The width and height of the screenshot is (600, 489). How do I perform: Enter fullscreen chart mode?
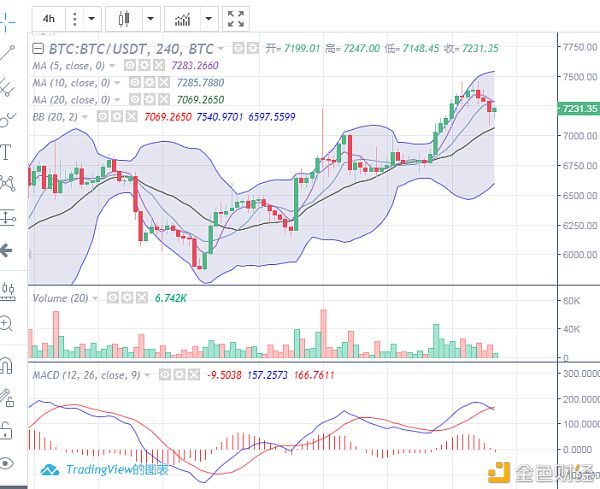236,18
